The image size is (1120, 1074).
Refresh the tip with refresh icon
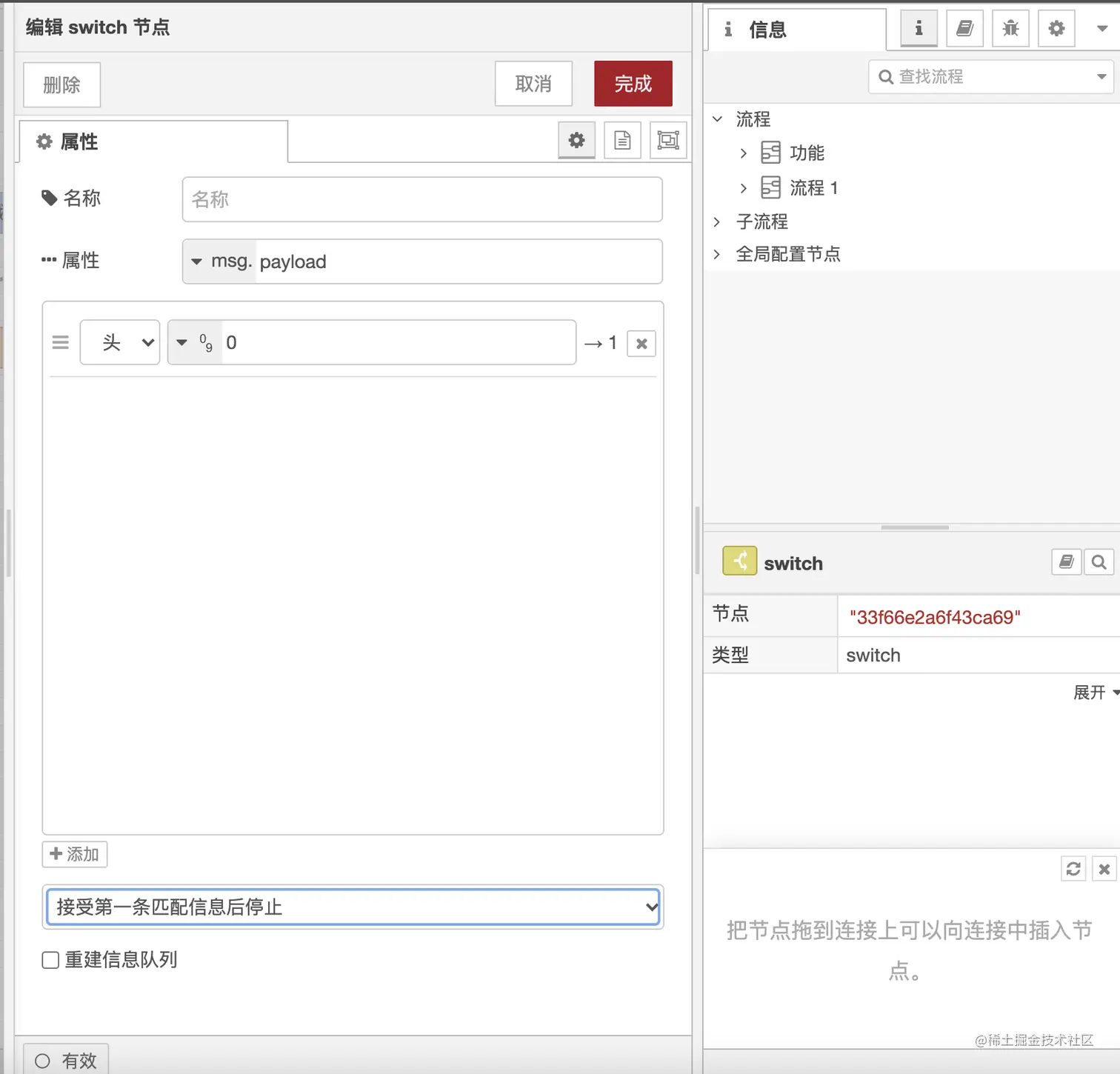1073,869
